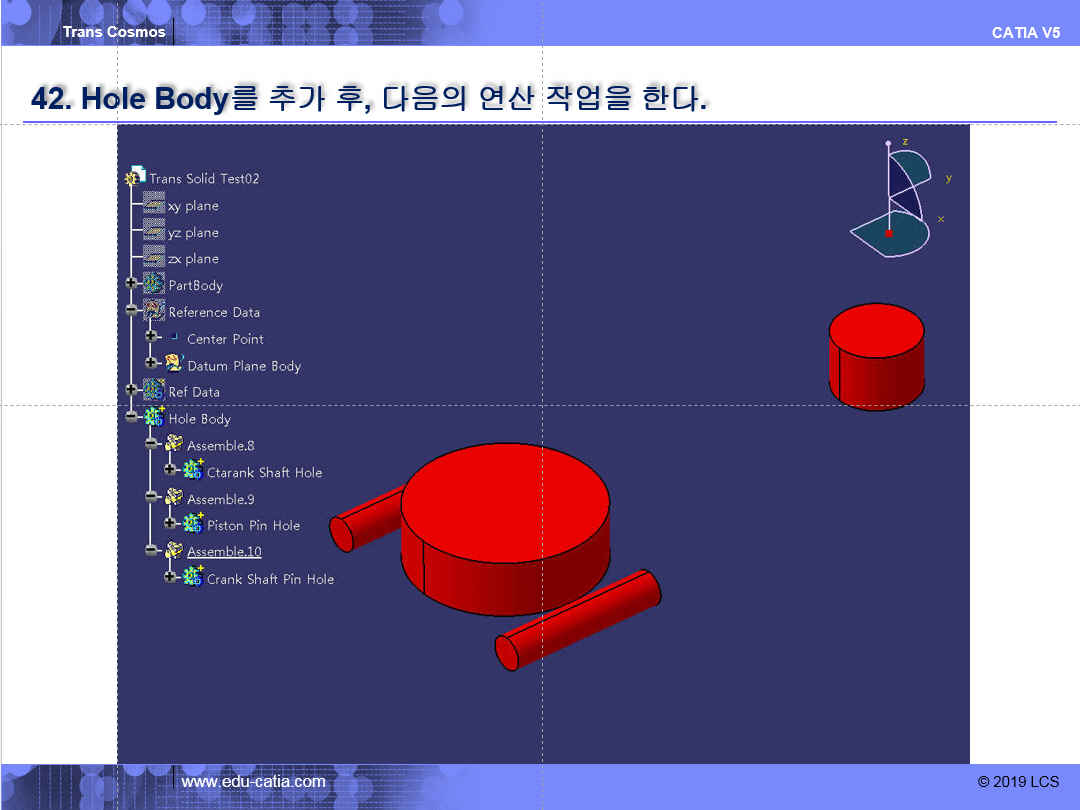This screenshot has height=810, width=1080.
Task: Click the zx plane icon in tree
Action: pos(153,258)
